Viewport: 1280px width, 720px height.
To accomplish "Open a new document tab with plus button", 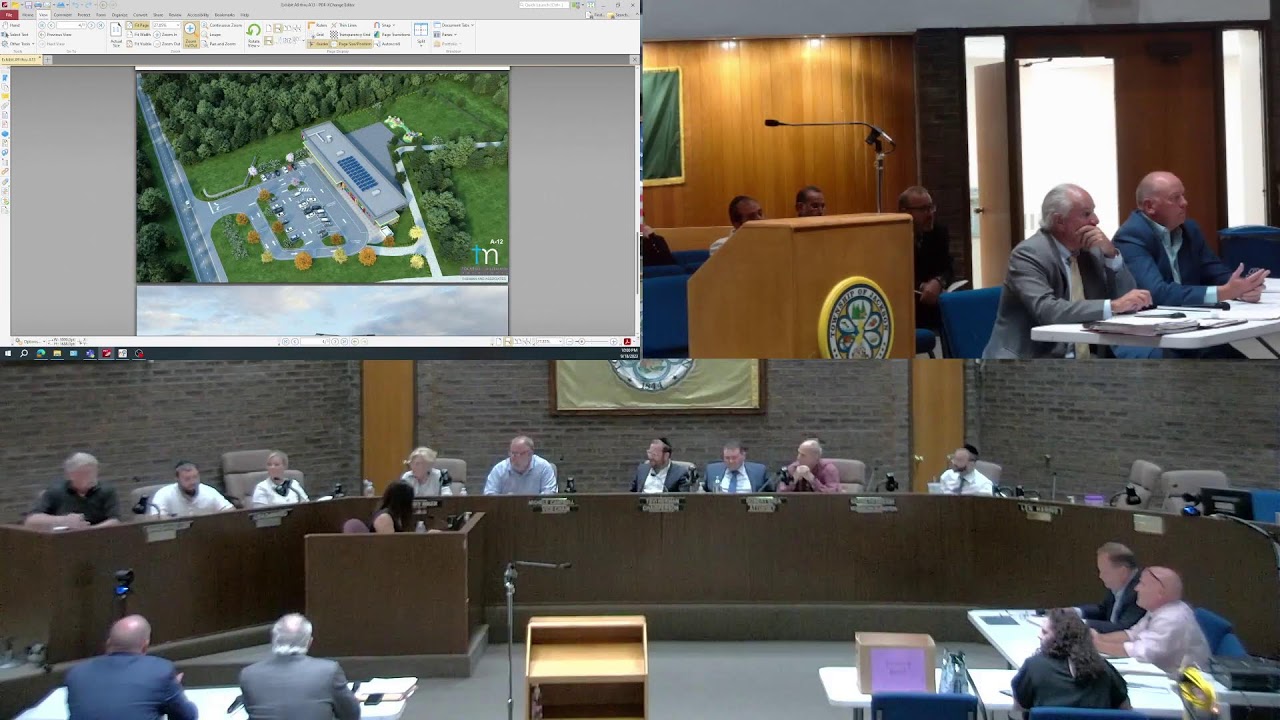I will point(48,58).
